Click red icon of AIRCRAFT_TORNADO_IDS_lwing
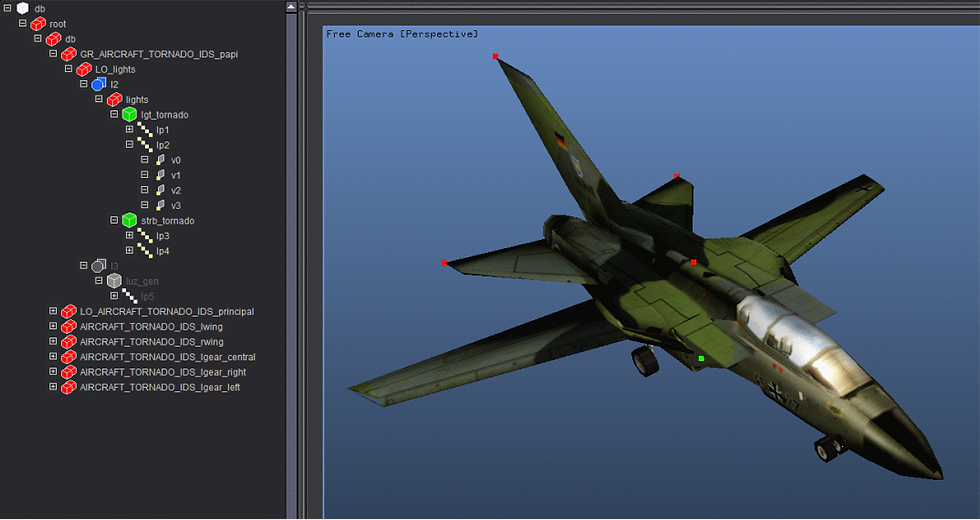 (x=69, y=326)
